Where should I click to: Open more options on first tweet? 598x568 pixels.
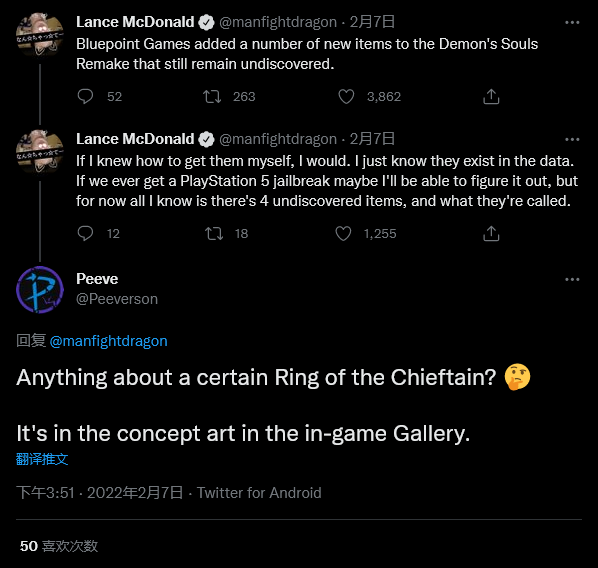click(x=572, y=23)
